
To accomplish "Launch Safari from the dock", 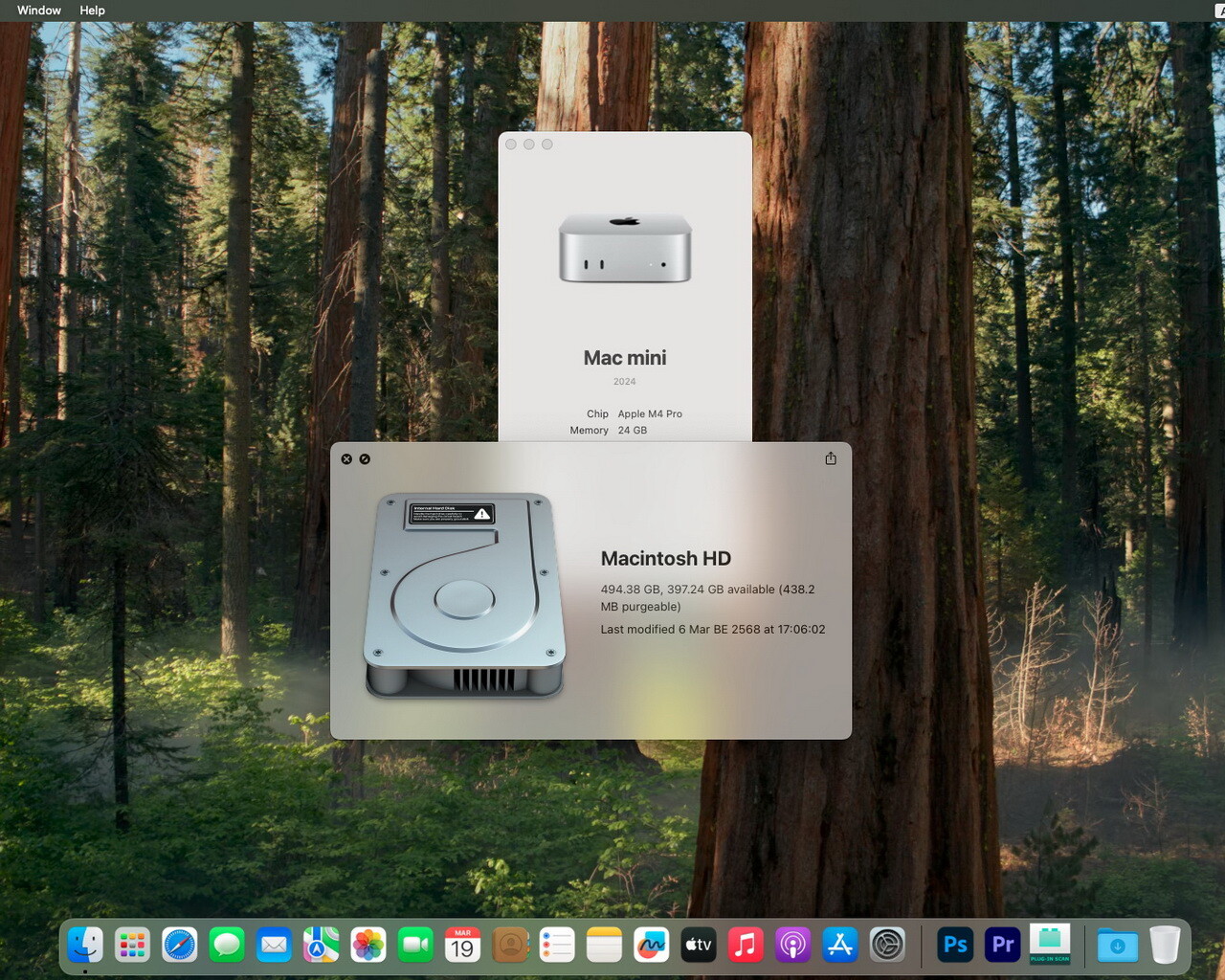I will coord(179,946).
